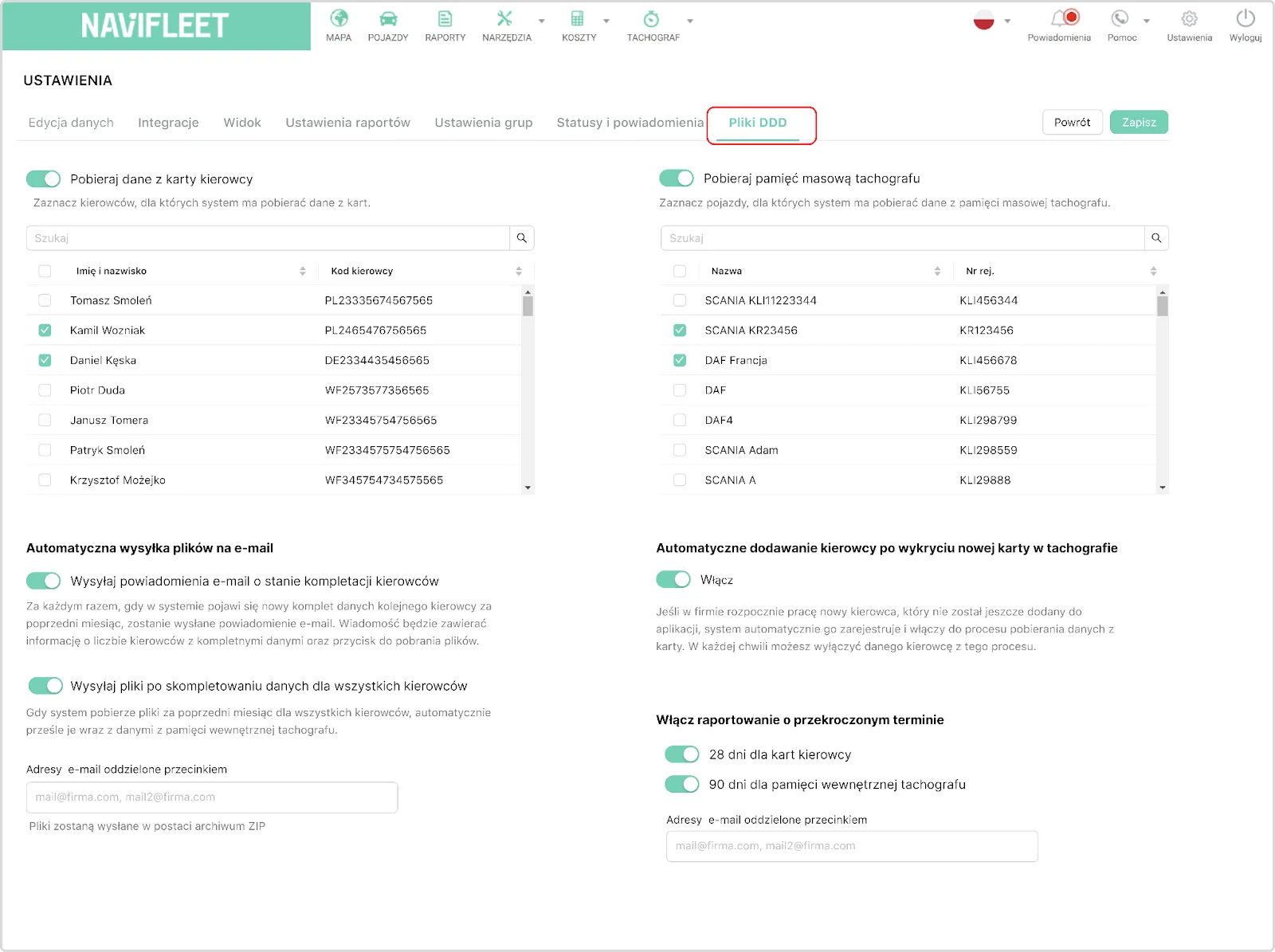Click the Polish flag language icon
The width and height of the screenshot is (1275, 952).
pos(984,20)
